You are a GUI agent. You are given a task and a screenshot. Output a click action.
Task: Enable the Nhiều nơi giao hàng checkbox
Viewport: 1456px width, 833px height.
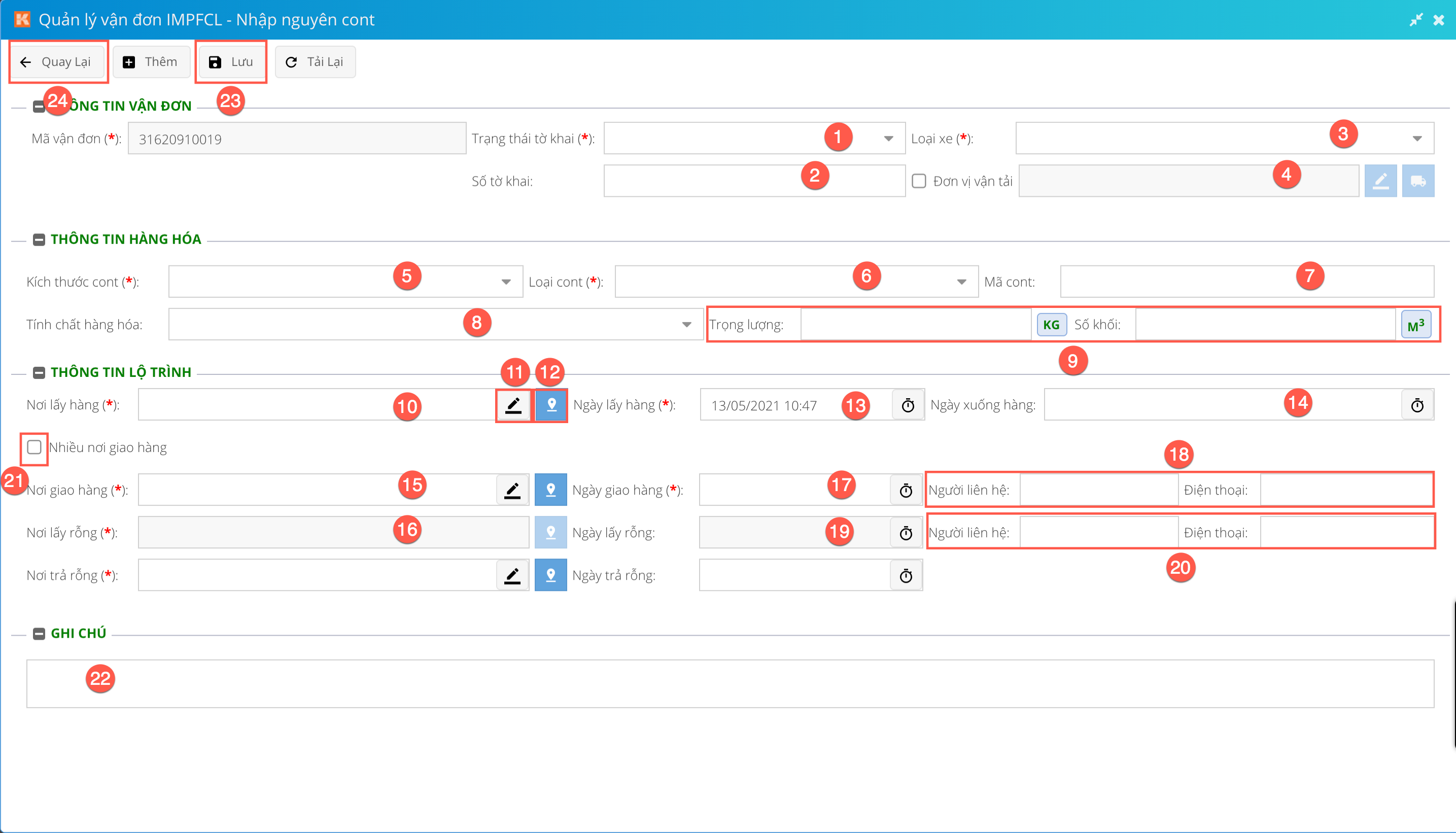pos(34,447)
